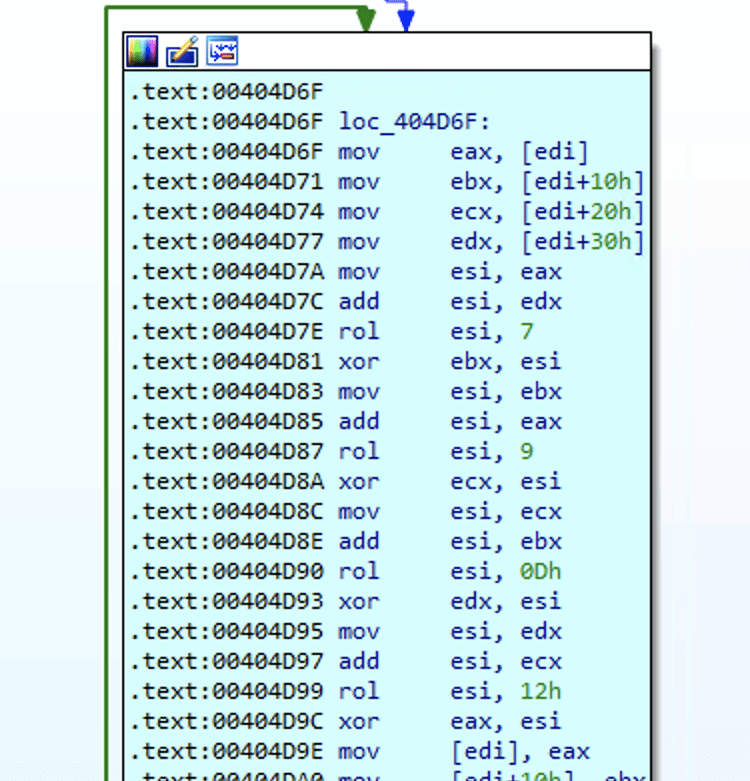The height and width of the screenshot is (781, 750).
Task: Click the xor ecx, esi instruction
Action: pos(450,482)
